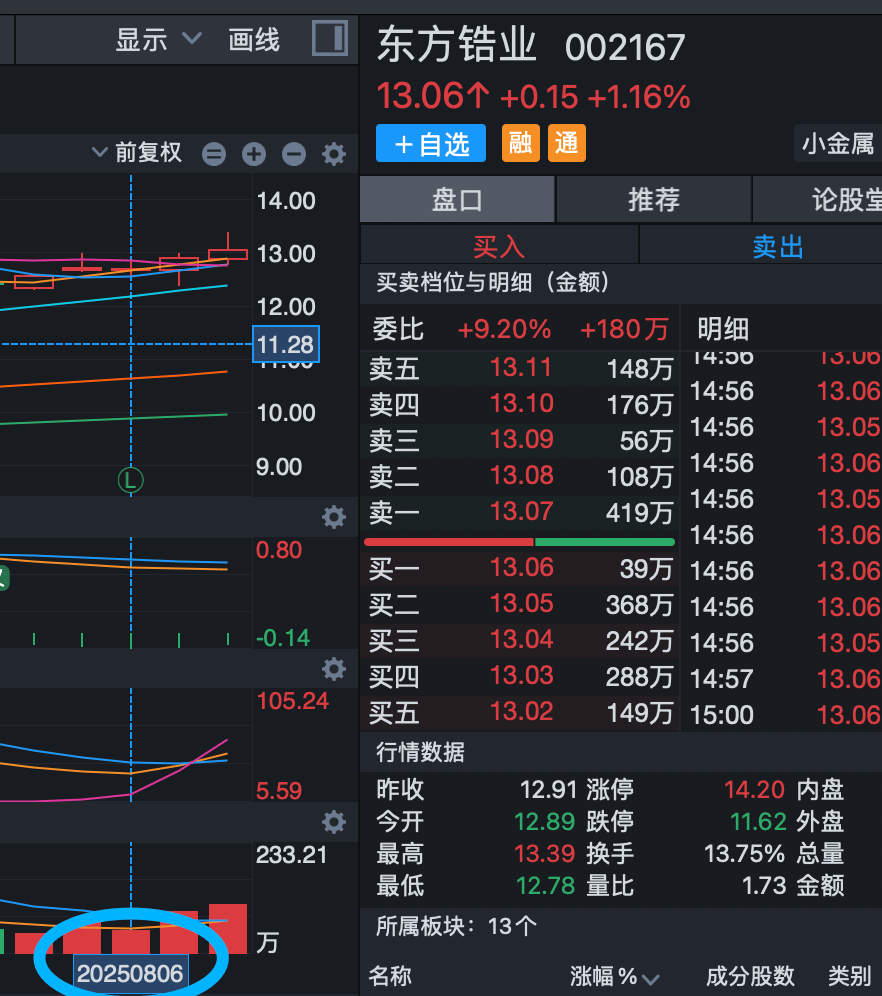Screen dimensions: 882x996
Task: Select the 卖三 13.09 ask row
Action: coord(520,440)
